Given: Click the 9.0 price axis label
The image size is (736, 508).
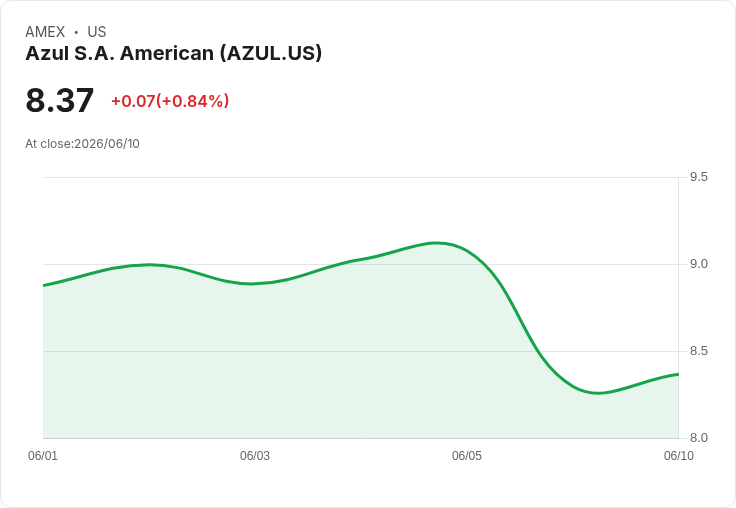Looking at the screenshot, I should (698, 264).
